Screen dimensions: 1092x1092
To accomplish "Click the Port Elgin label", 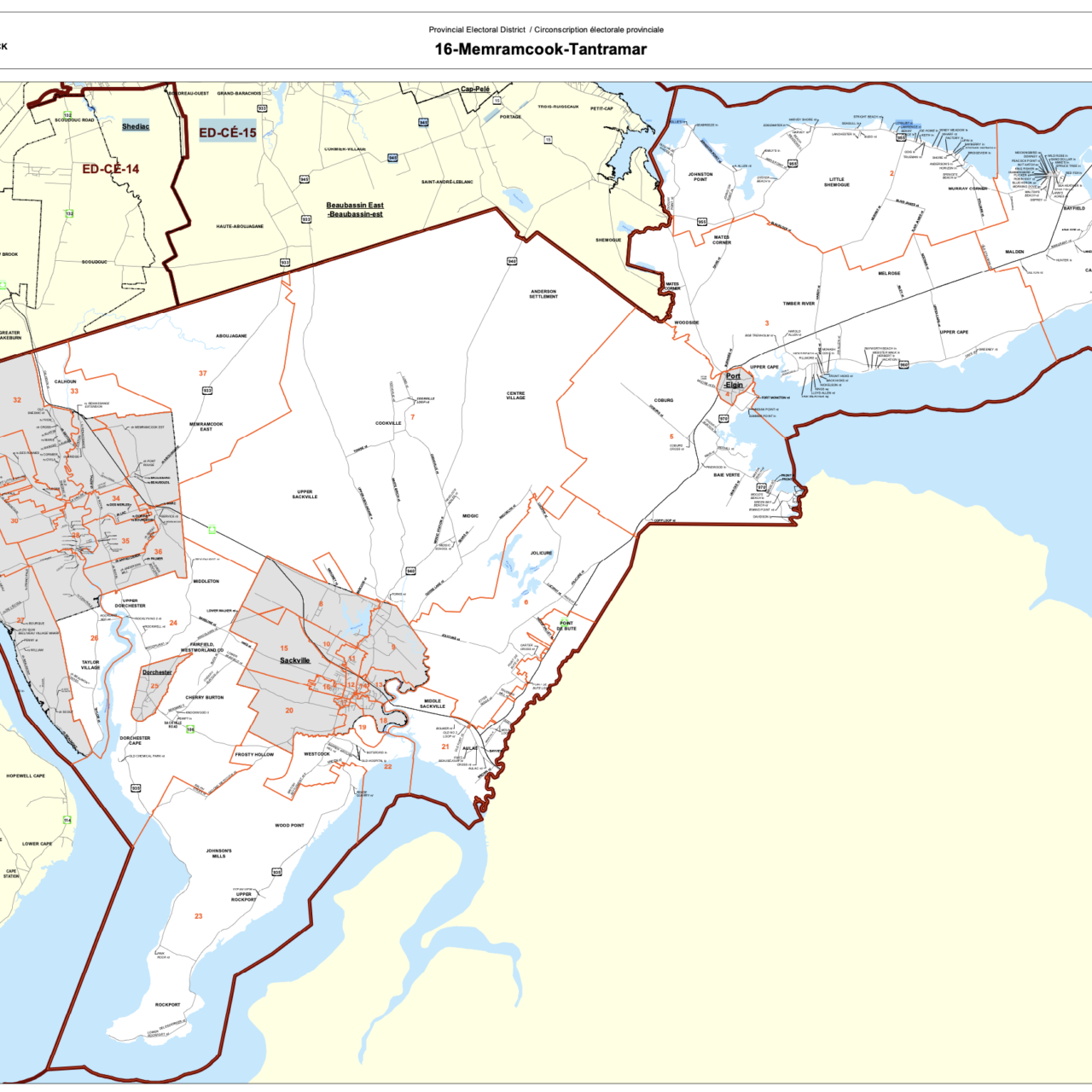I will (x=734, y=380).
